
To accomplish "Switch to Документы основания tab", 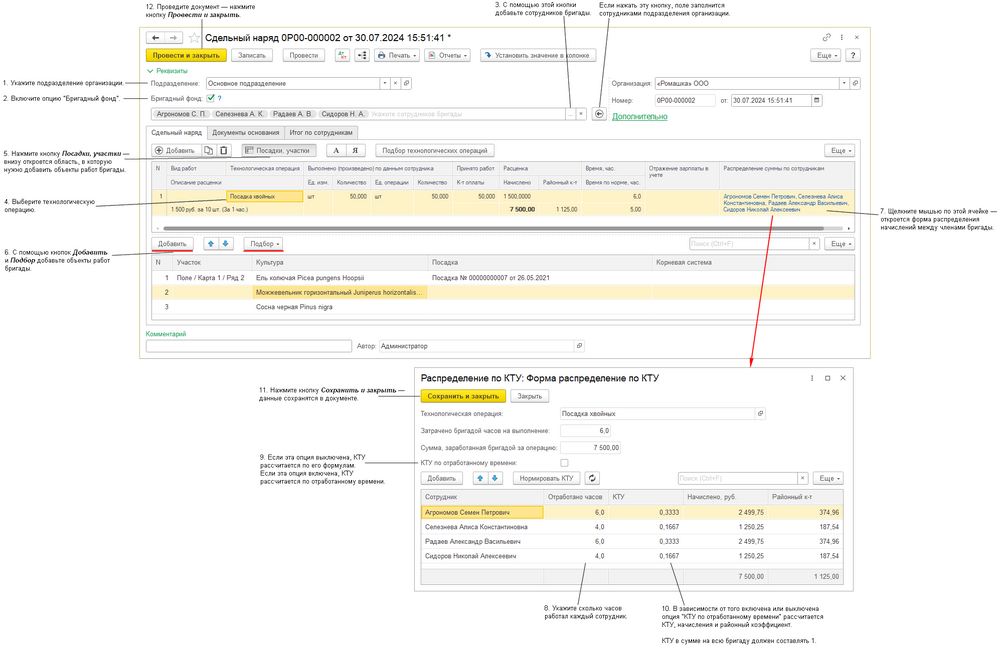I will [245, 132].
